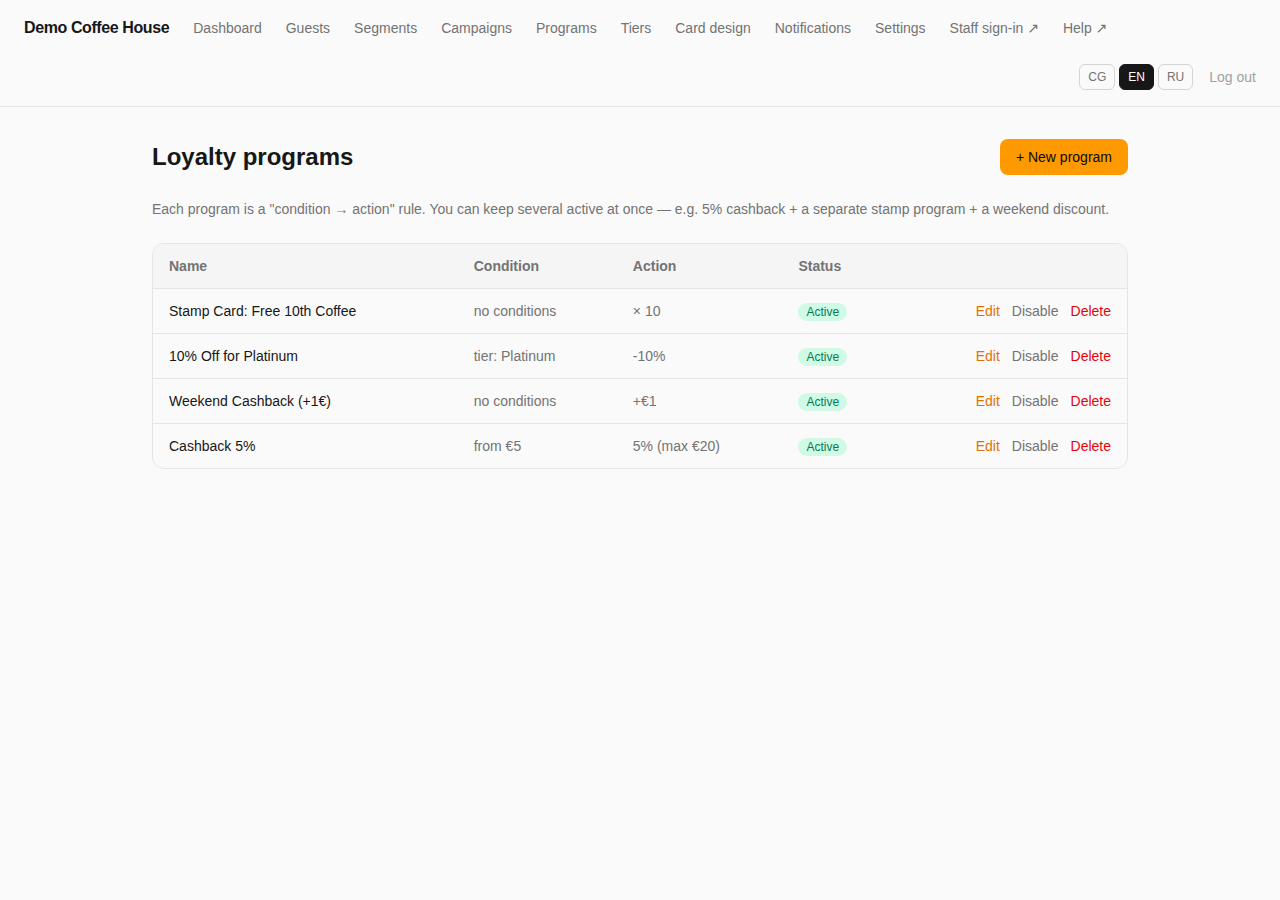The width and height of the screenshot is (1280, 900).
Task: Switch language to RU
Action: (1175, 77)
